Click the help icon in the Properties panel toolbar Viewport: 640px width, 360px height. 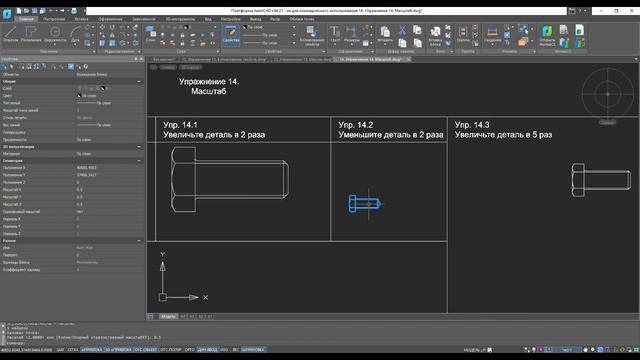(x=86, y=67)
